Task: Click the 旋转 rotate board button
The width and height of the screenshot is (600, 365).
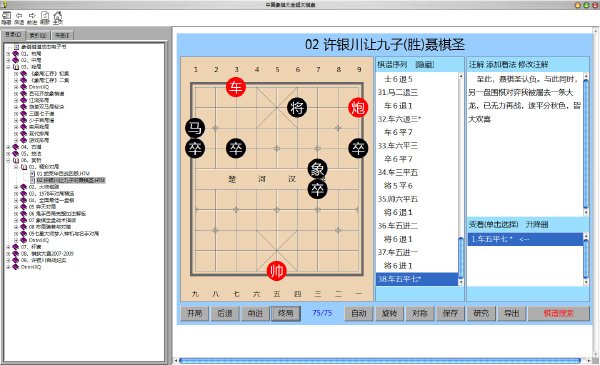Action: 390,313
